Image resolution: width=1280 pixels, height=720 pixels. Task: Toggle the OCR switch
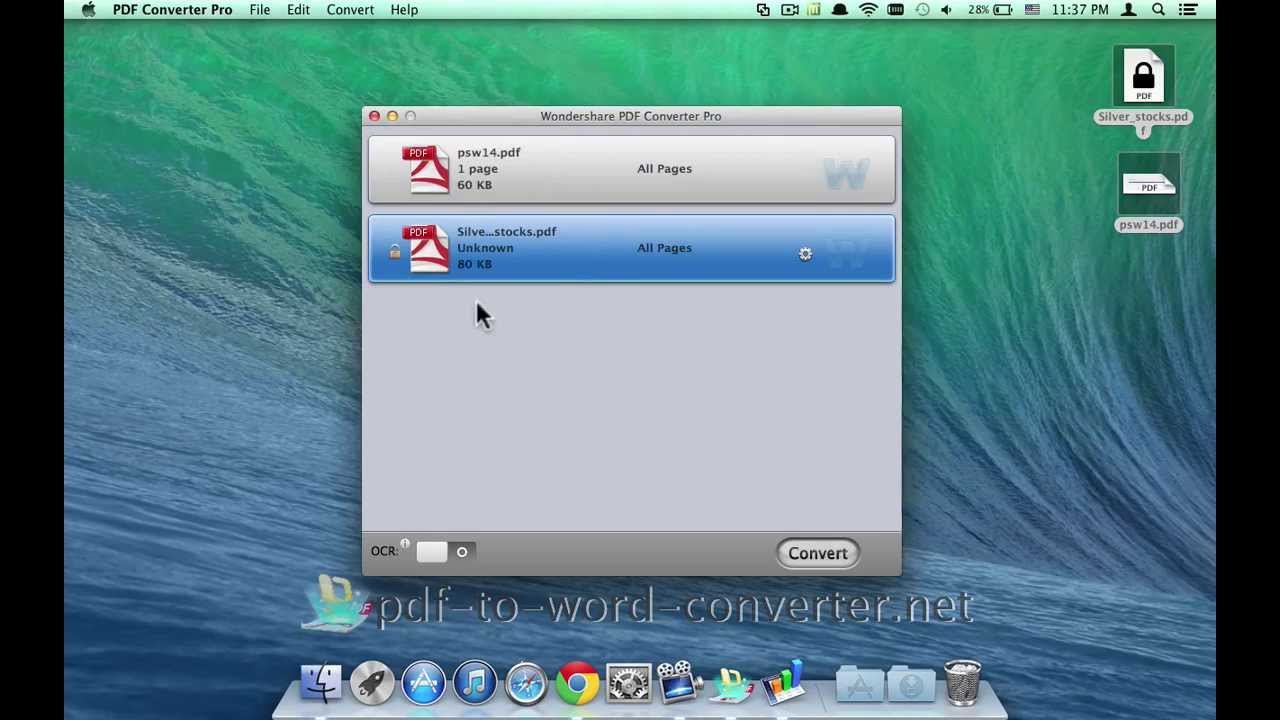(445, 552)
